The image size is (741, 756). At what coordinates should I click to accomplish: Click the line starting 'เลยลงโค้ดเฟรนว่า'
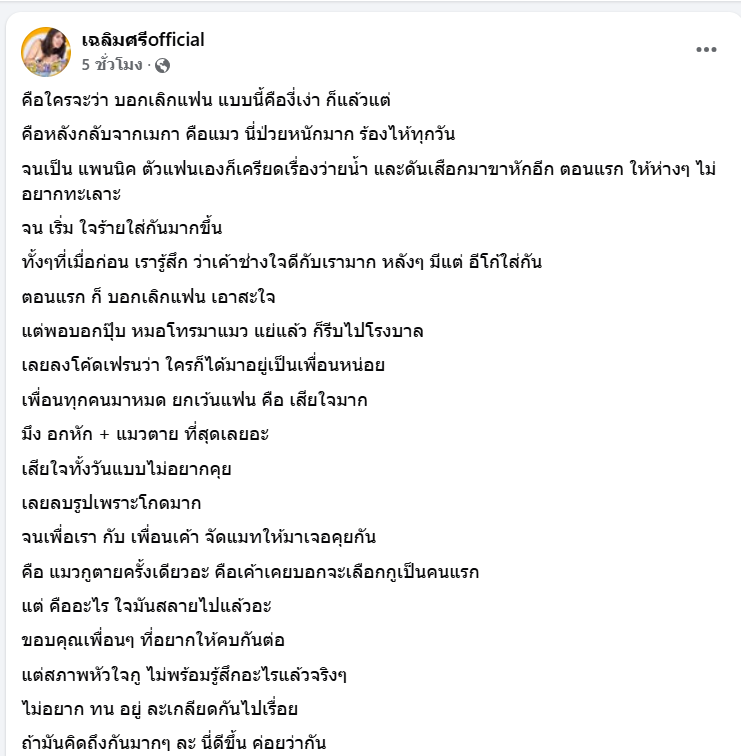202,364
